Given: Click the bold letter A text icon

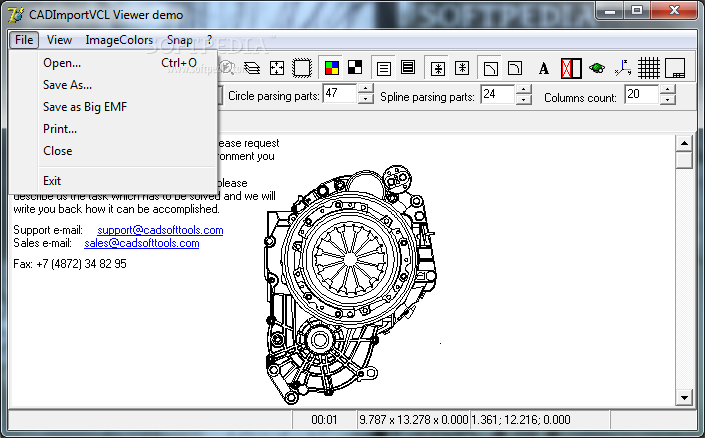Looking at the screenshot, I should [544, 68].
